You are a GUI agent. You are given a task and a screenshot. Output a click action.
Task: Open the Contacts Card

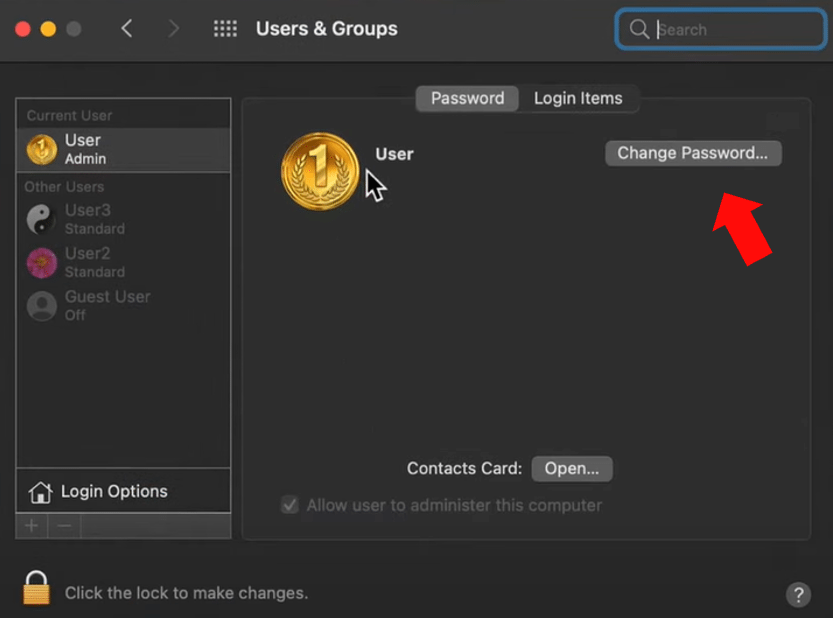[x=572, y=468]
